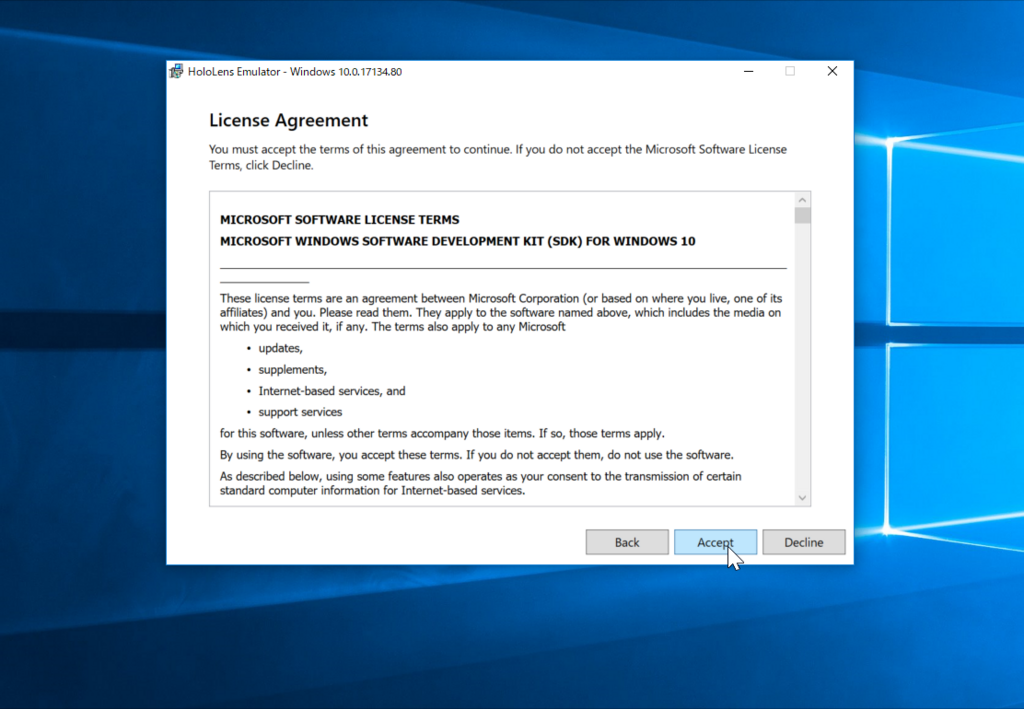1024x709 pixels.
Task: Click the 'These license terms are an agreement' paragraph
Action: pyautogui.click(x=501, y=312)
